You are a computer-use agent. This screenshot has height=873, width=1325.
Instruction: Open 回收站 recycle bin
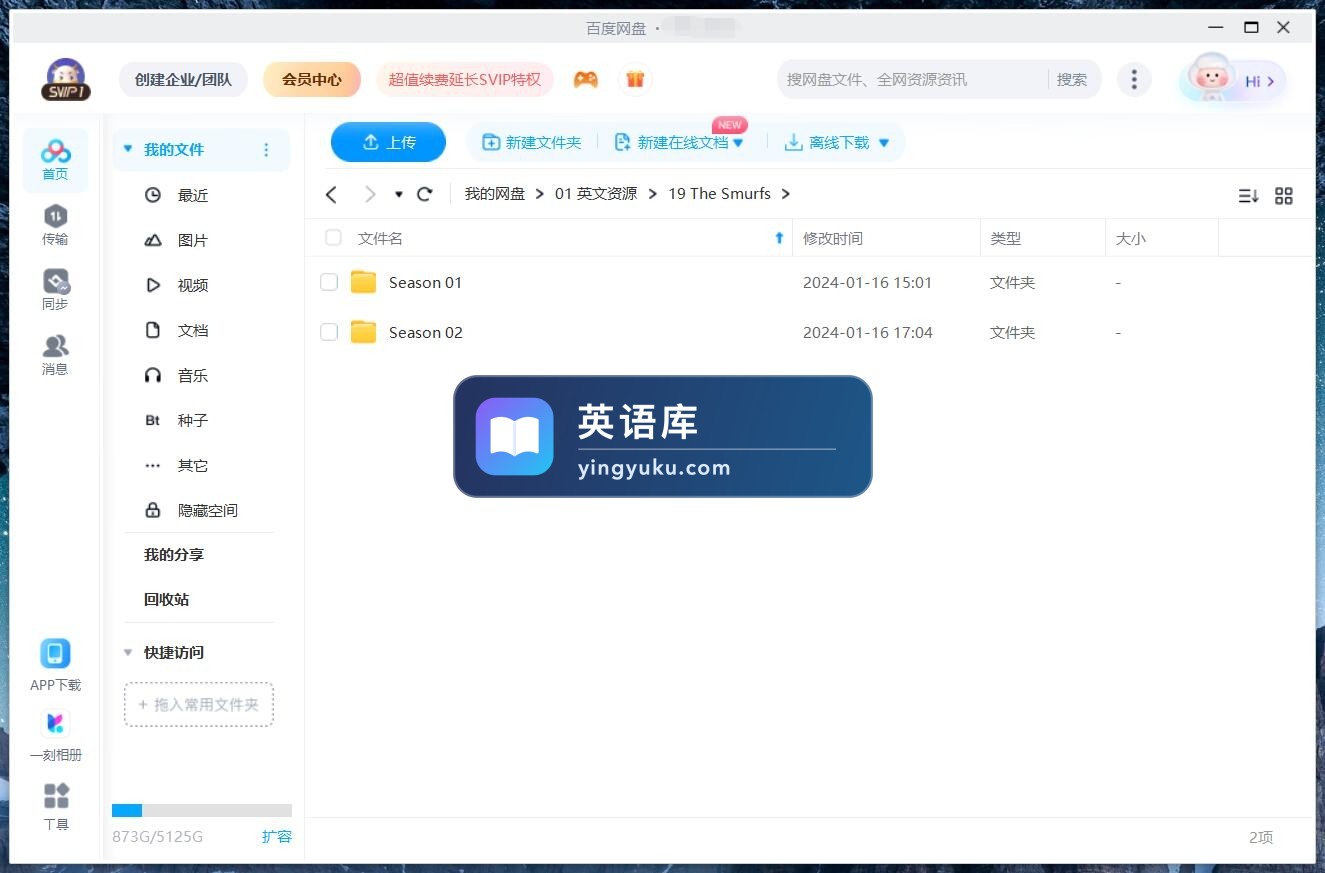click(166, 599)
